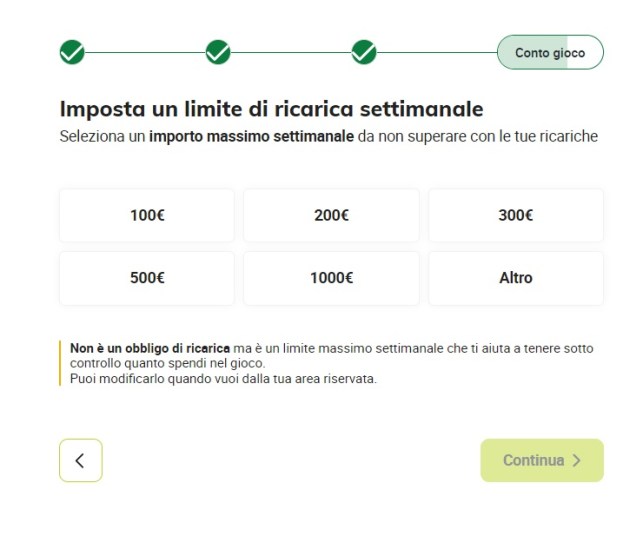The image size is (643, 536).
Task: Click the progress line between second and third checkmarks
Action: [291, 52]
